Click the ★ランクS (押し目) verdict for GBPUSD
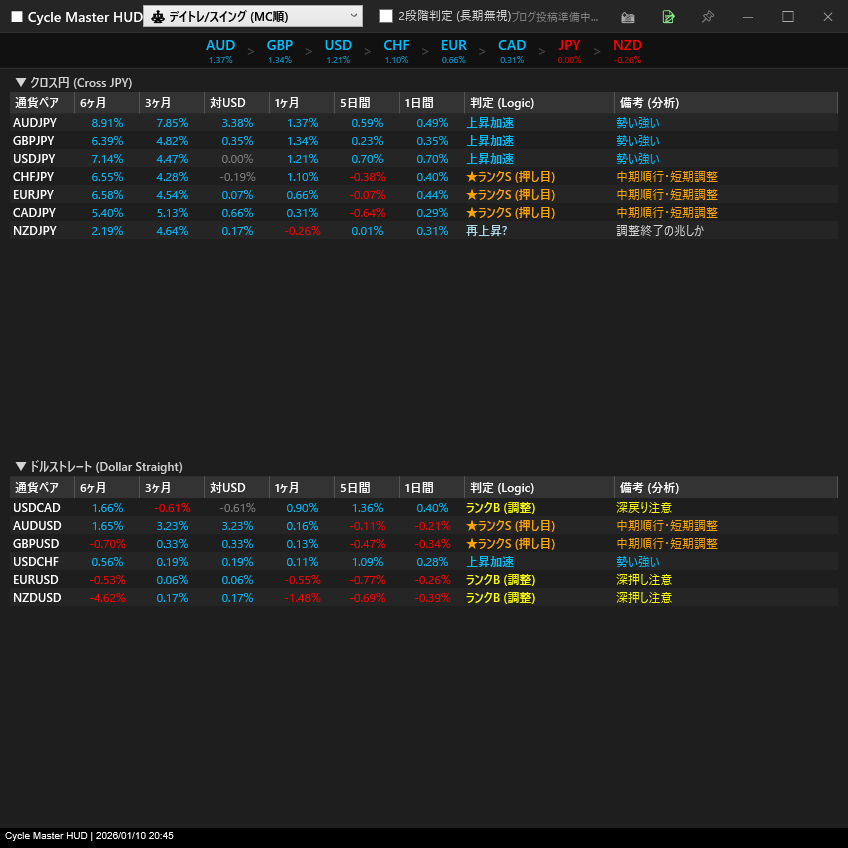The width and height of the screenshot is (848, 848). click(510, 544)
